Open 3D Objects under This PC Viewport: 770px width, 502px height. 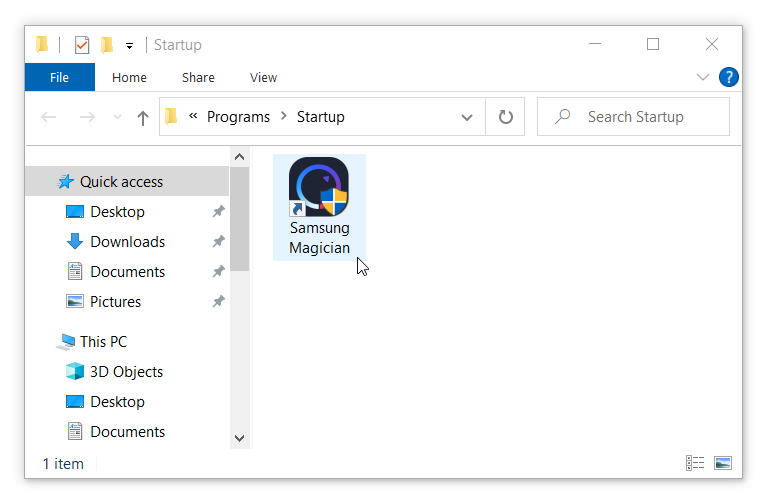[x=127, y=372]
